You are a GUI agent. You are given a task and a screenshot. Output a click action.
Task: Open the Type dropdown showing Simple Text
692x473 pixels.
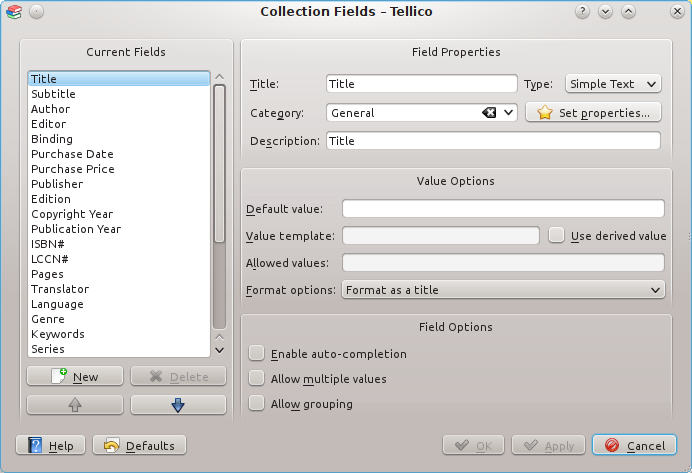pos(613,84)
